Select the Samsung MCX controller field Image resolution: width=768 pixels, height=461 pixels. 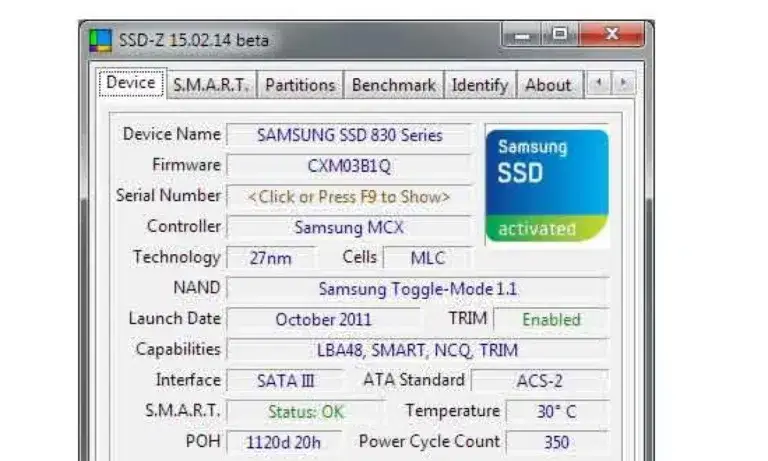349,228
